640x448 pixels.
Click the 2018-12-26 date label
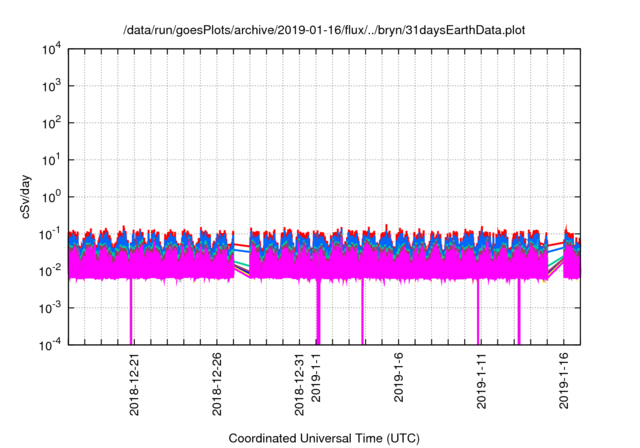tap(217, 384)
